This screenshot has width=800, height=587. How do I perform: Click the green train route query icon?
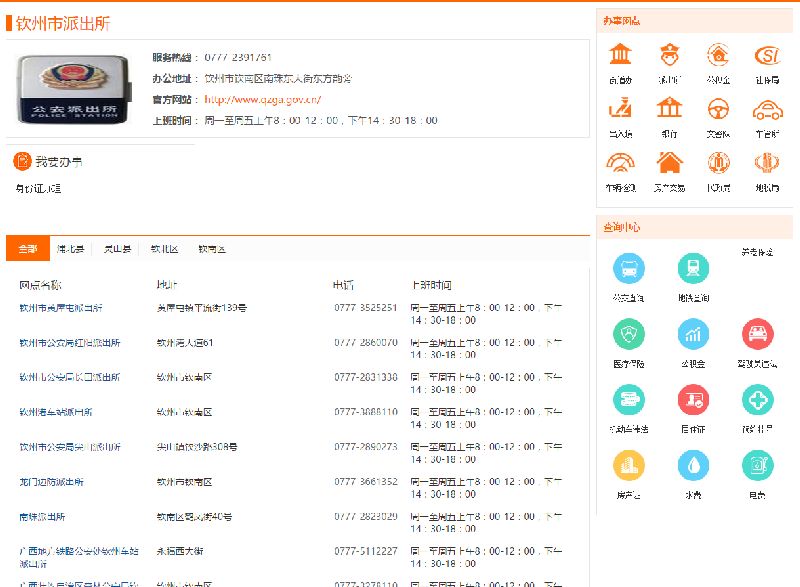click(x=693, y=268)
